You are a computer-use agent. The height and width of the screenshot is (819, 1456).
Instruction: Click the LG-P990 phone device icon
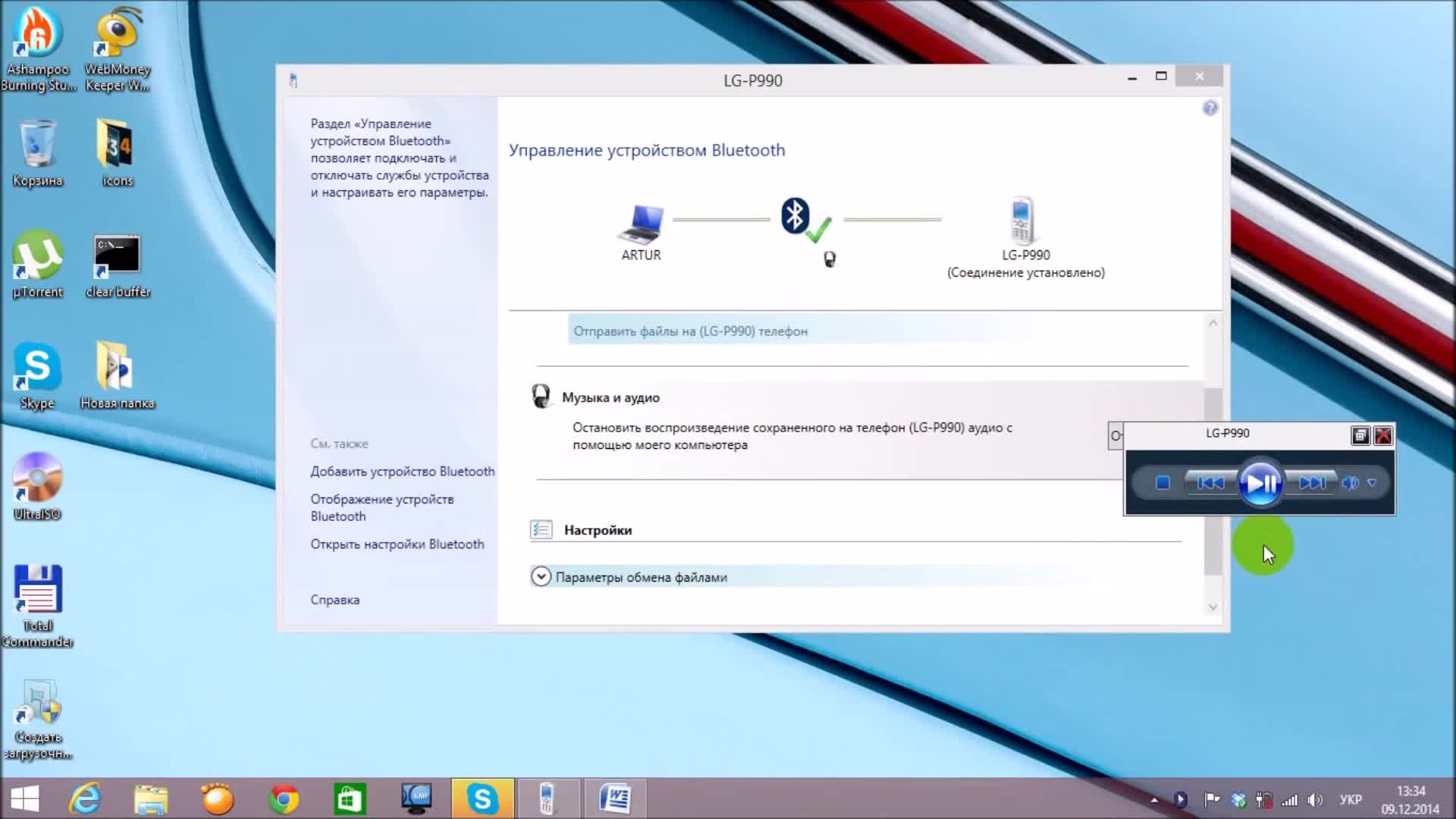click(x=1023, y=220)
